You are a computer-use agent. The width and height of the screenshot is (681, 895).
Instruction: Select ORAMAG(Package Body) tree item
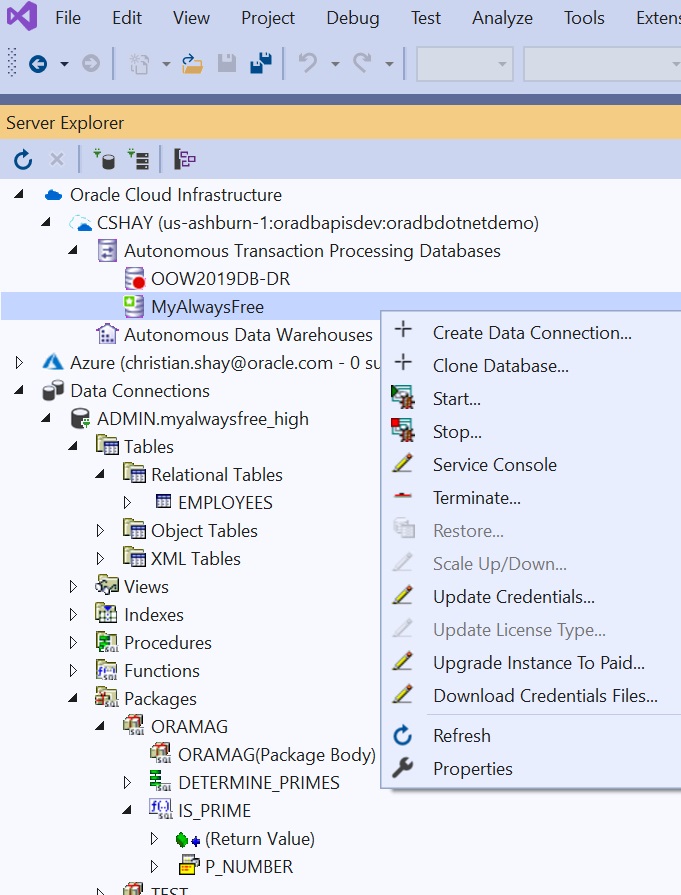pyautogui.click(x=277, y=755)
